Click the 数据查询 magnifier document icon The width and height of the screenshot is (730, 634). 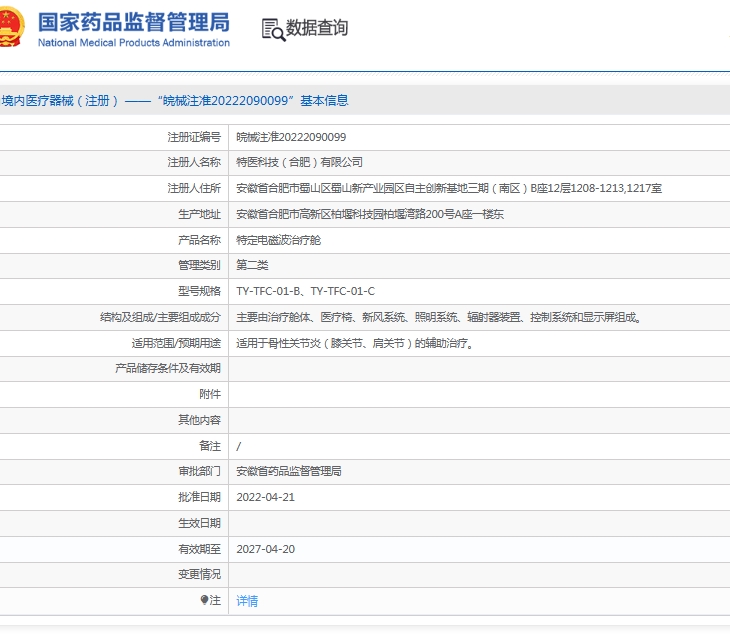(x=272, y=30)
